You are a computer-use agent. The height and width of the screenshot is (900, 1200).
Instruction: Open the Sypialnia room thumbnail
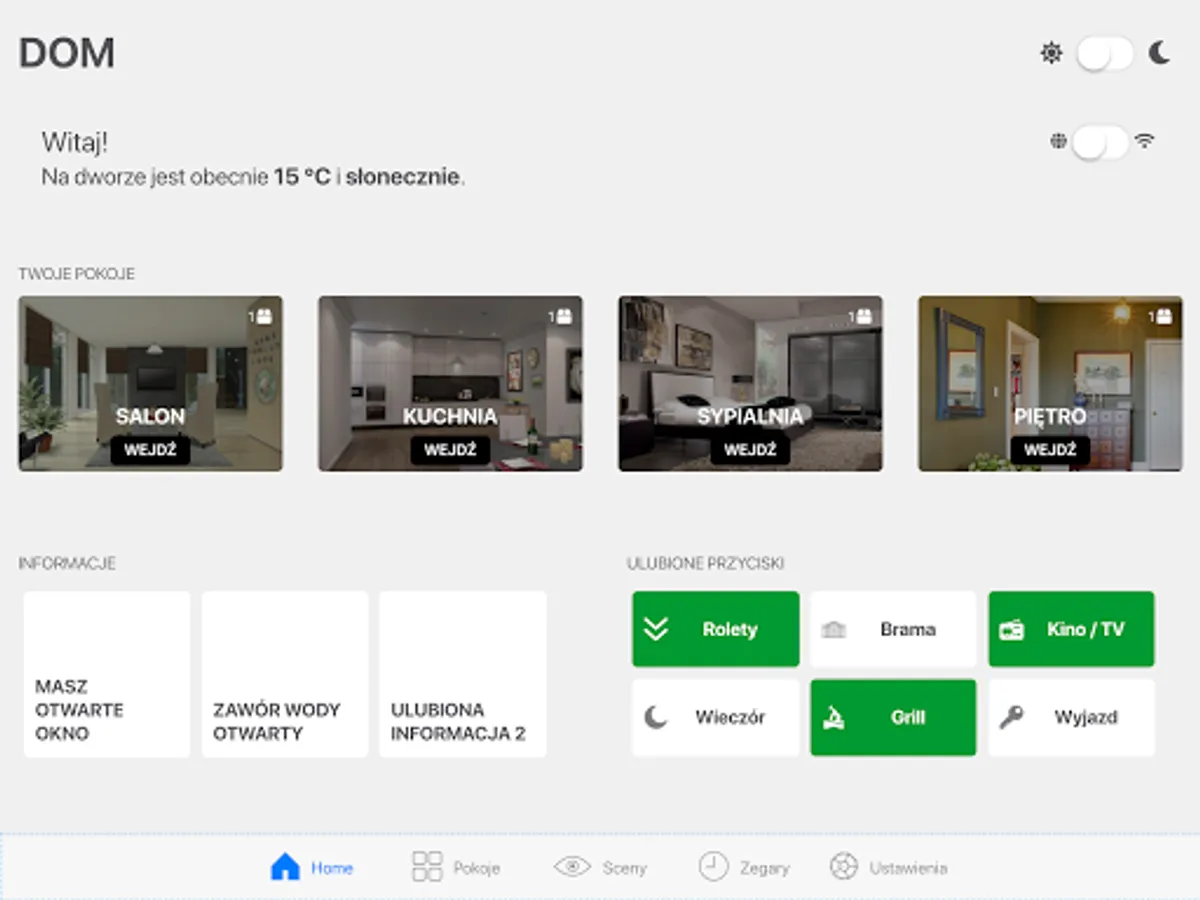click(x=750, y=383)
